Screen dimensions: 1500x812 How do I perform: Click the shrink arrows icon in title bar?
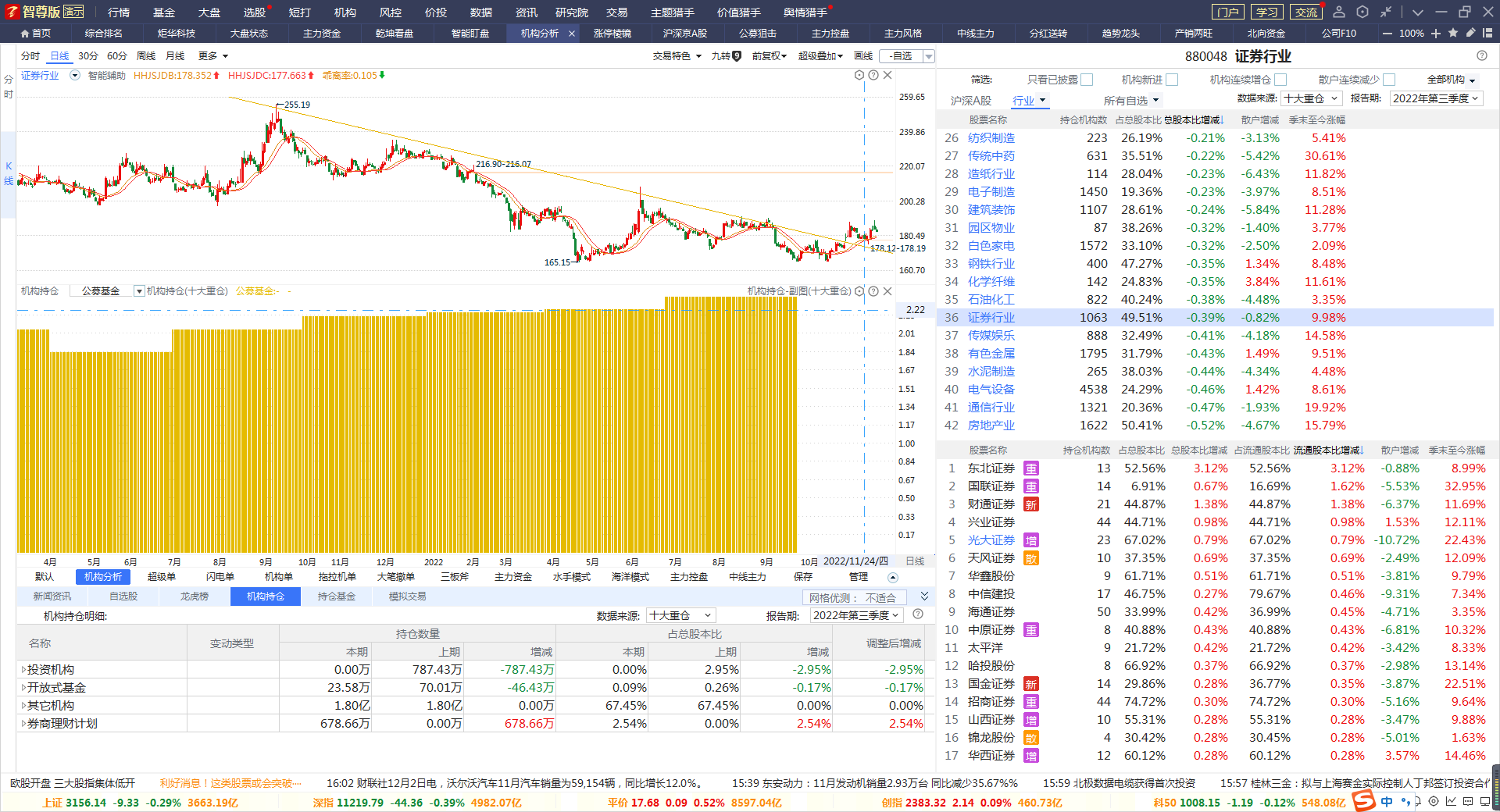coord(1386,12)
